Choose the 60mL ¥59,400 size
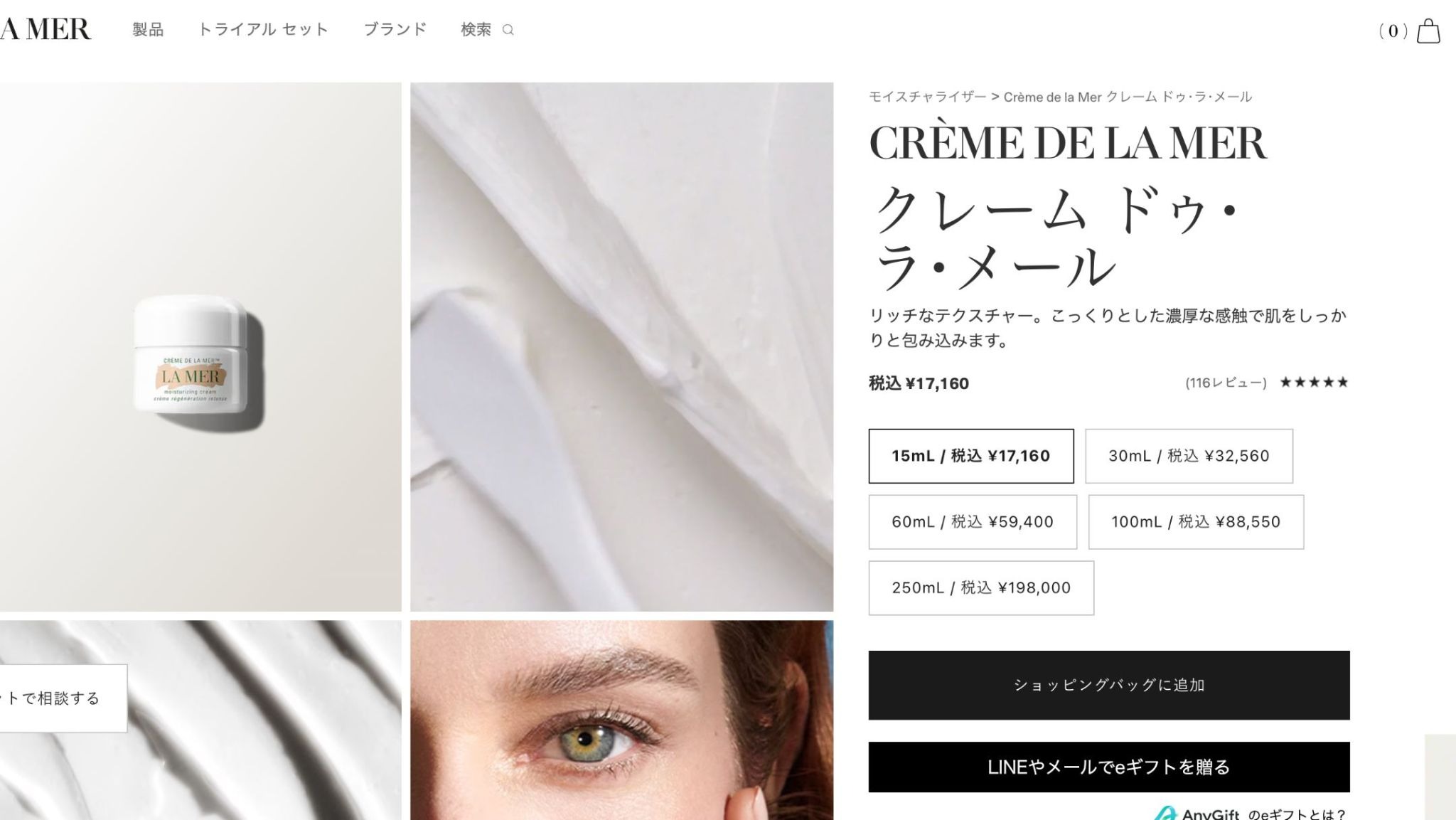 click(x=973, y=522)
